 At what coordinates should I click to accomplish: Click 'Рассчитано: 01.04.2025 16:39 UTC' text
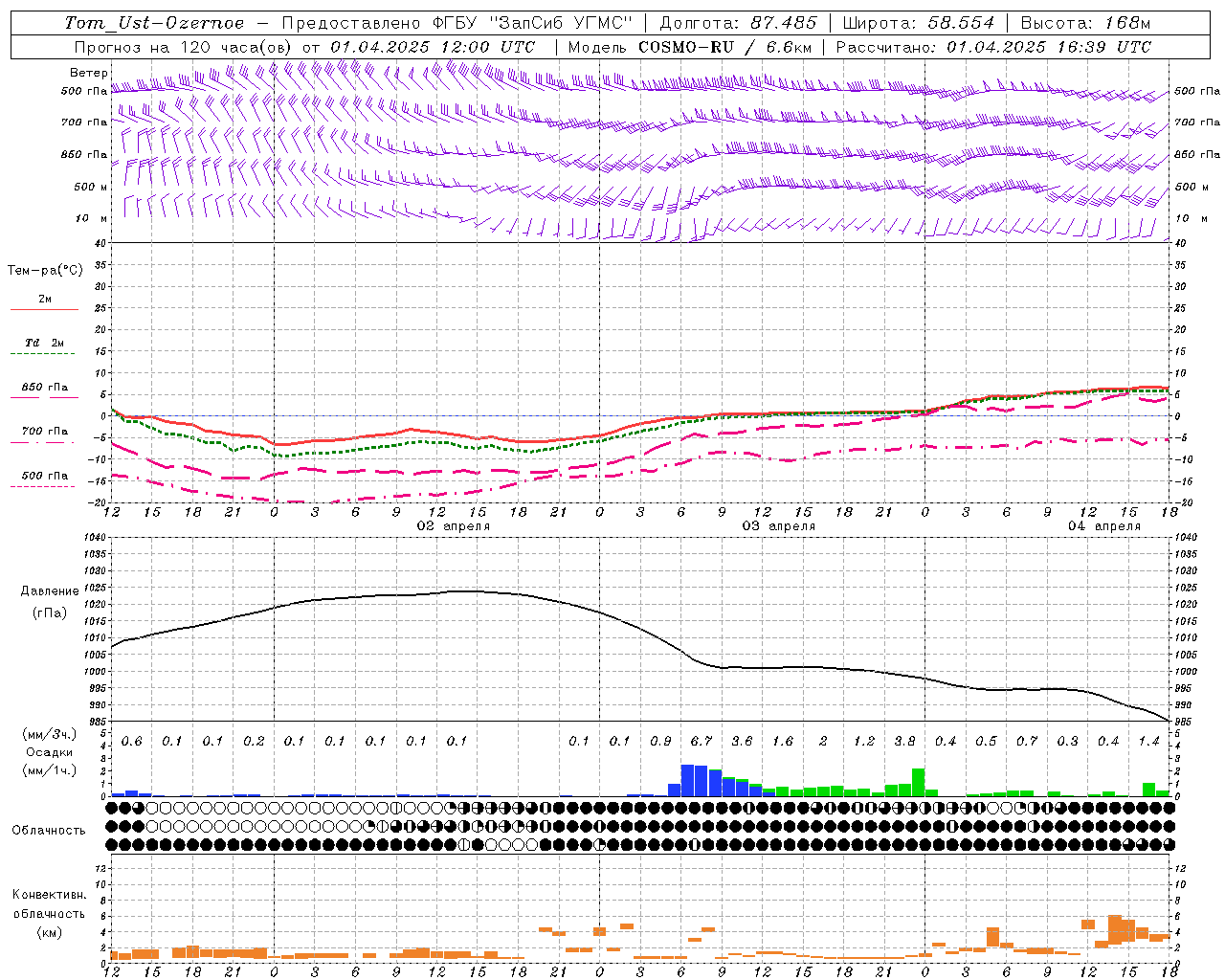(x=993, y=47)
